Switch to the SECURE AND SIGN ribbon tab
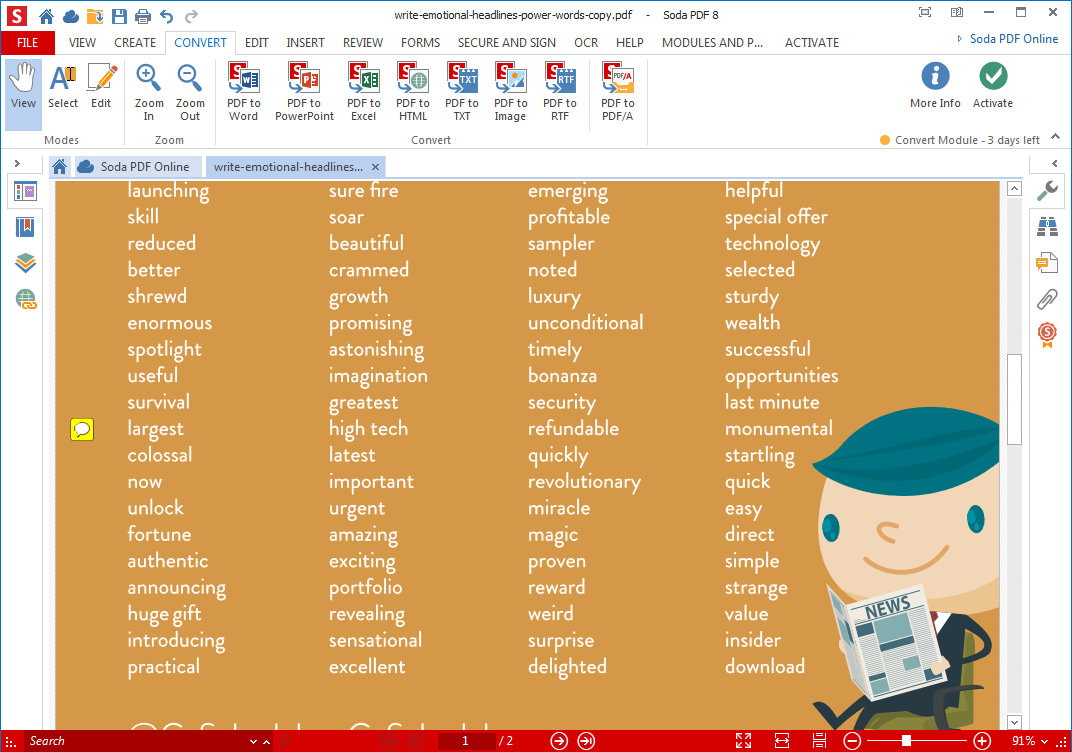Screen dimensions: 1072x752 click(x=507, y=42)
